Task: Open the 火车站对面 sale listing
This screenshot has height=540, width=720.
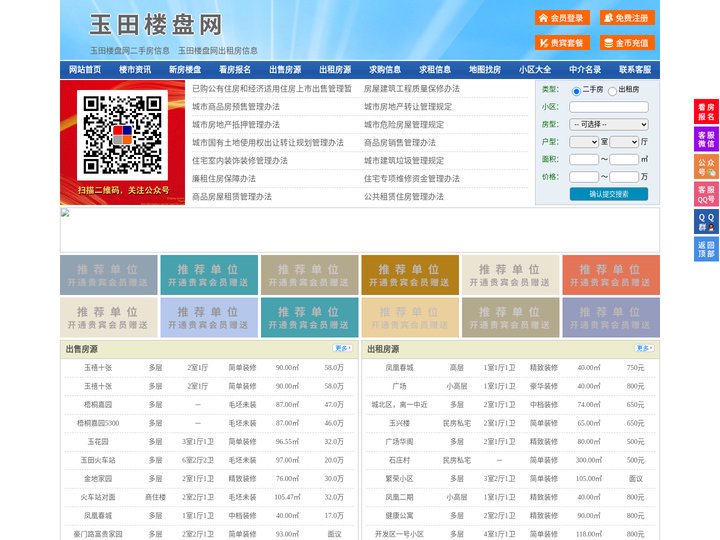Action: [x=98, y=497]
